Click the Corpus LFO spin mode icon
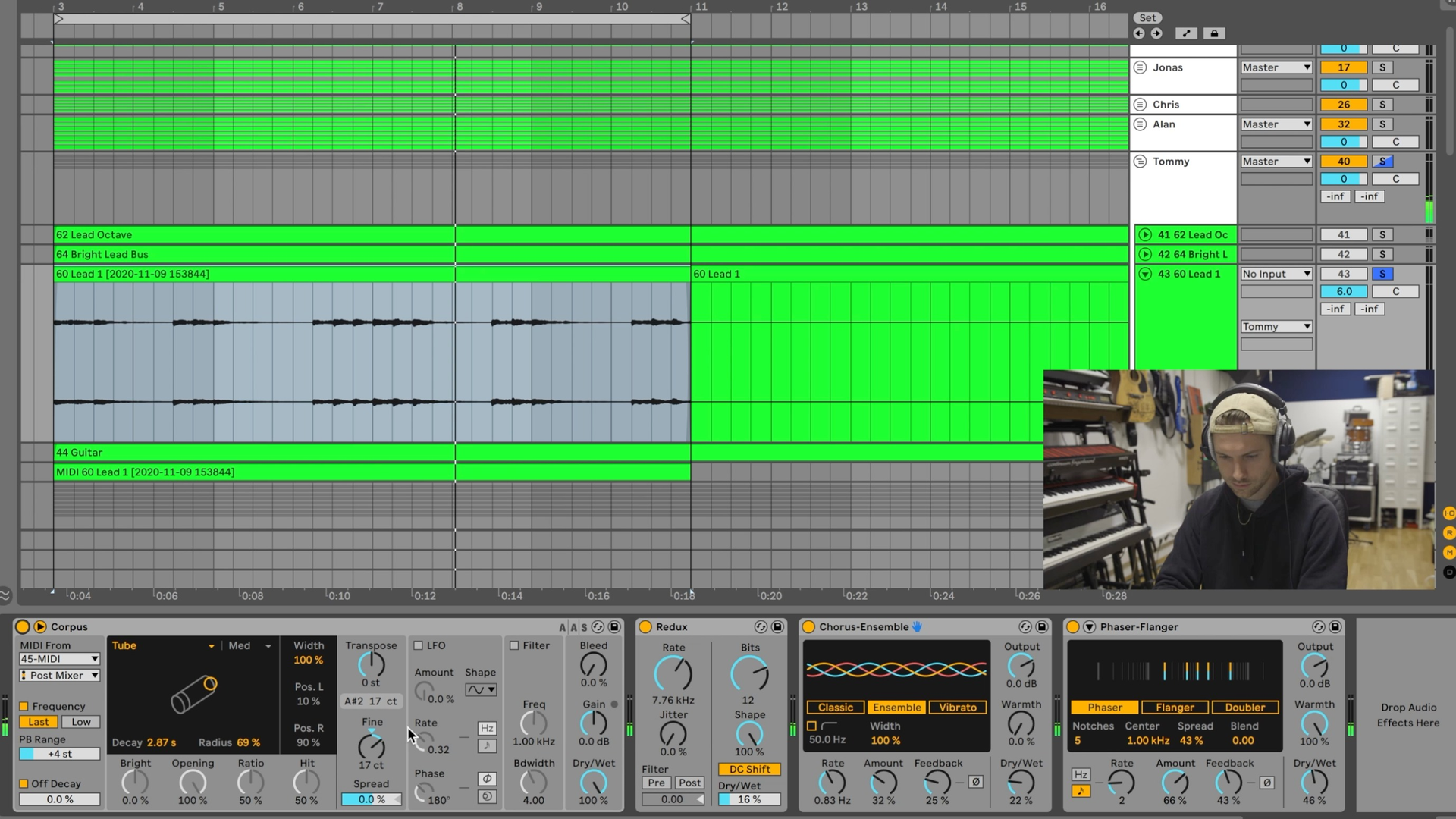The height and width of the screenshot is (819, 1456). [x=487, y=796]
